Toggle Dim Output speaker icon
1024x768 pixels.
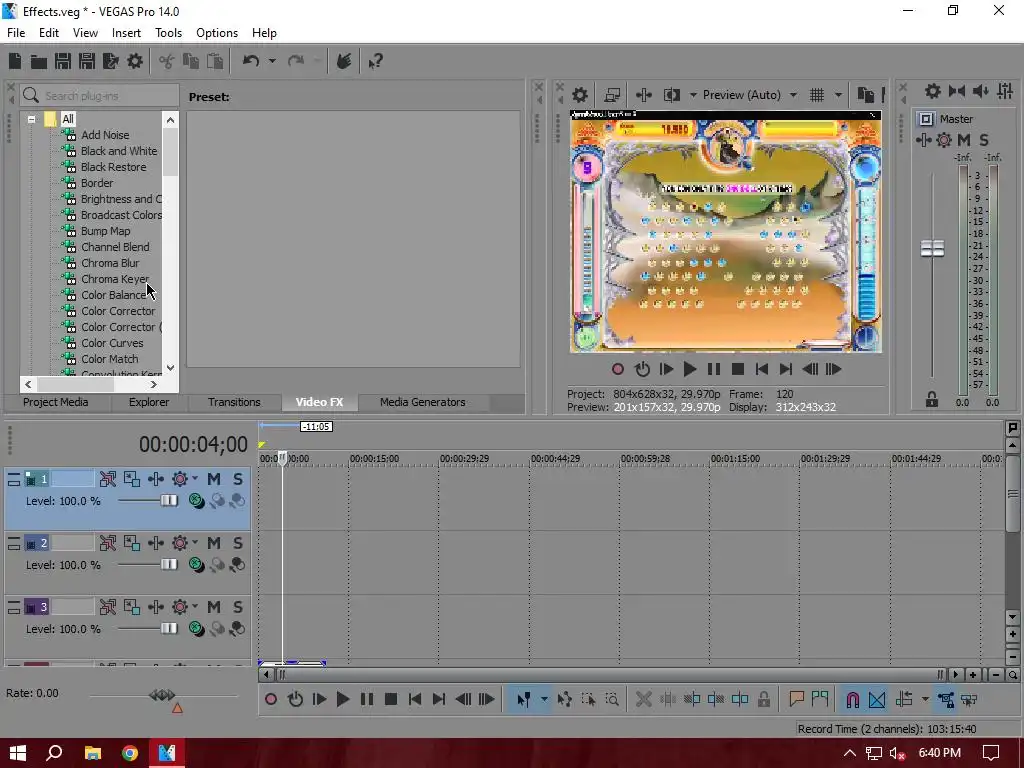[x=981, y=91]
